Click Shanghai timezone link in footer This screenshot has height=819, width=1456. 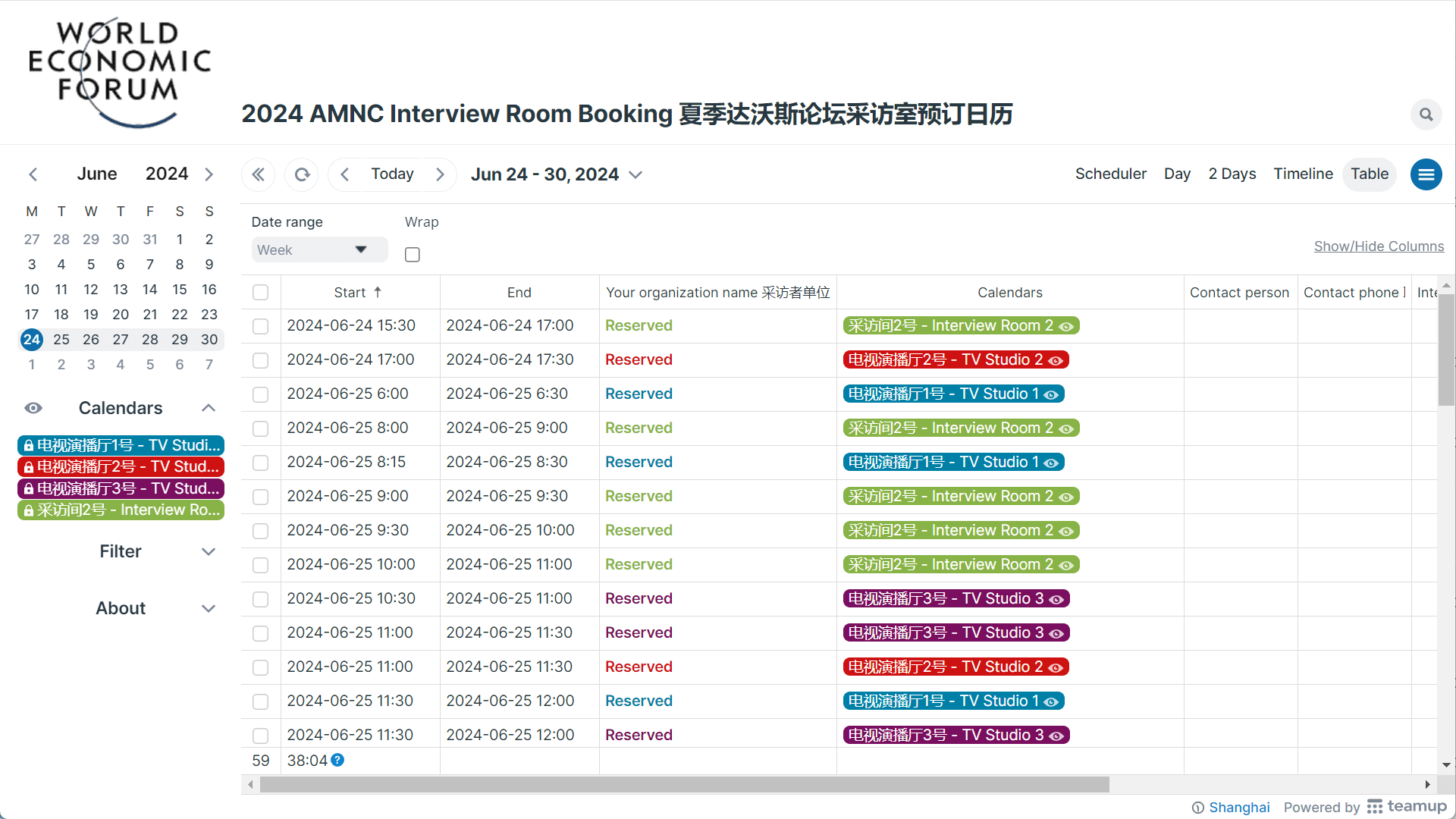(1239, 807)
